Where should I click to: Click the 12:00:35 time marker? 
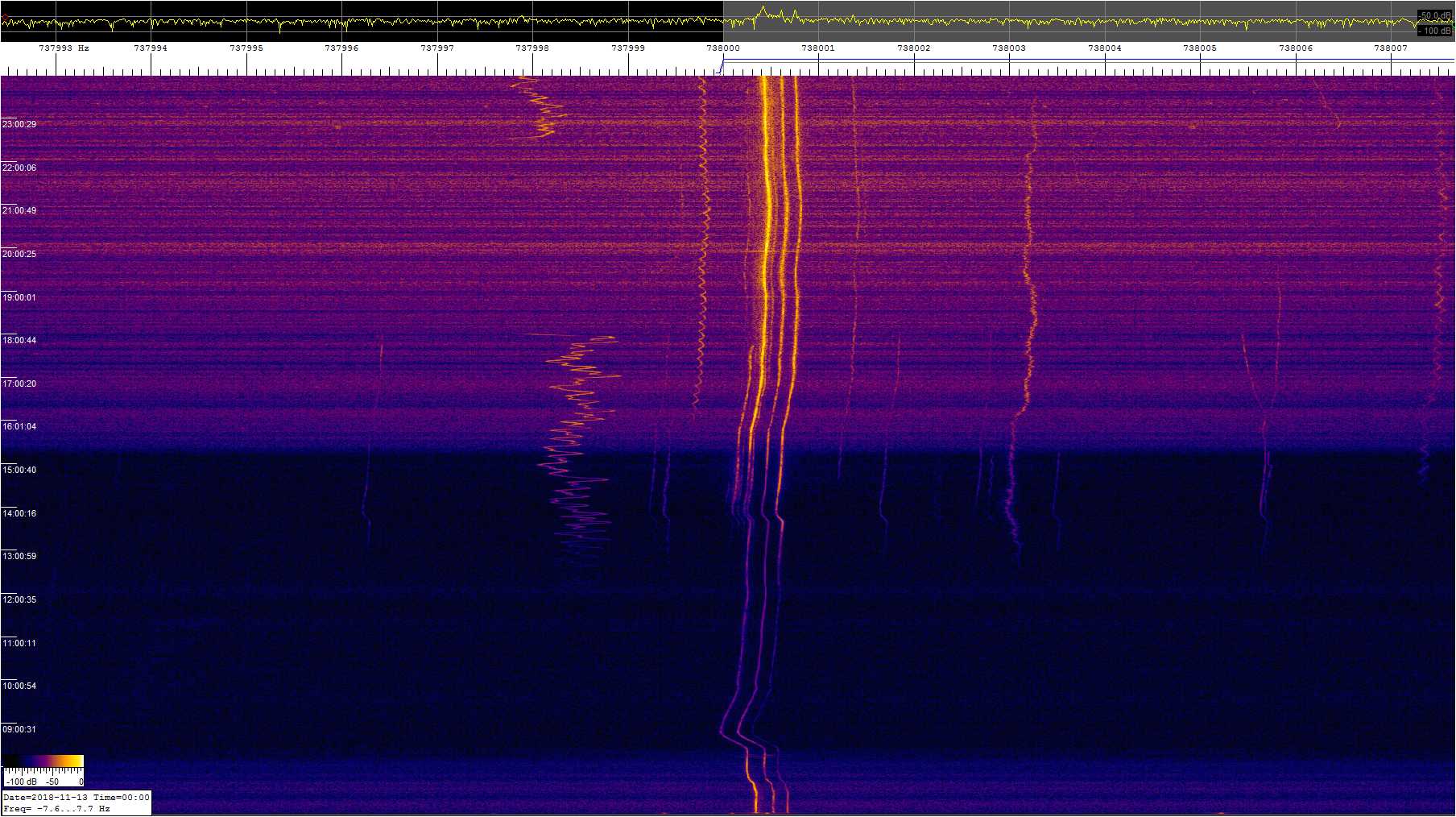tap(19, 599)
